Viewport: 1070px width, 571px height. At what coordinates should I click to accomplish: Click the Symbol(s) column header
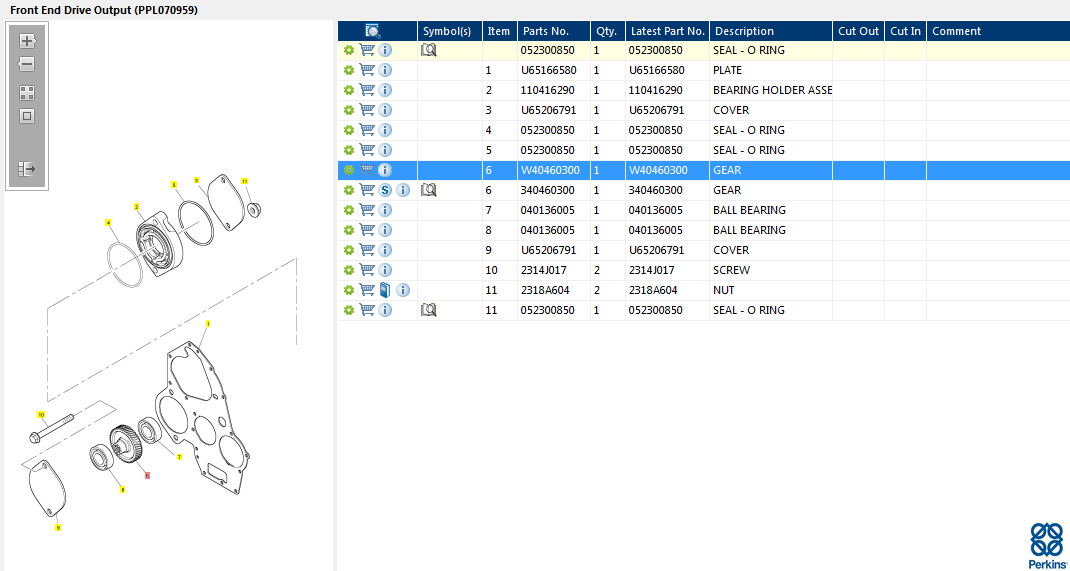450,31
